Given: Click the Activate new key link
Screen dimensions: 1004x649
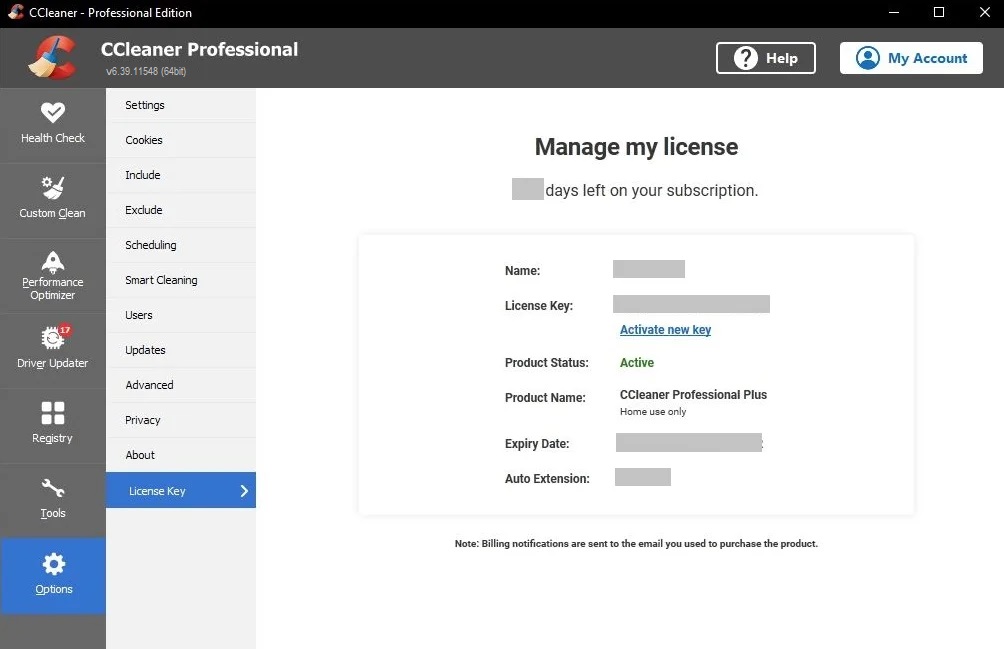Looking at the screenshot, I should point(665,330).
